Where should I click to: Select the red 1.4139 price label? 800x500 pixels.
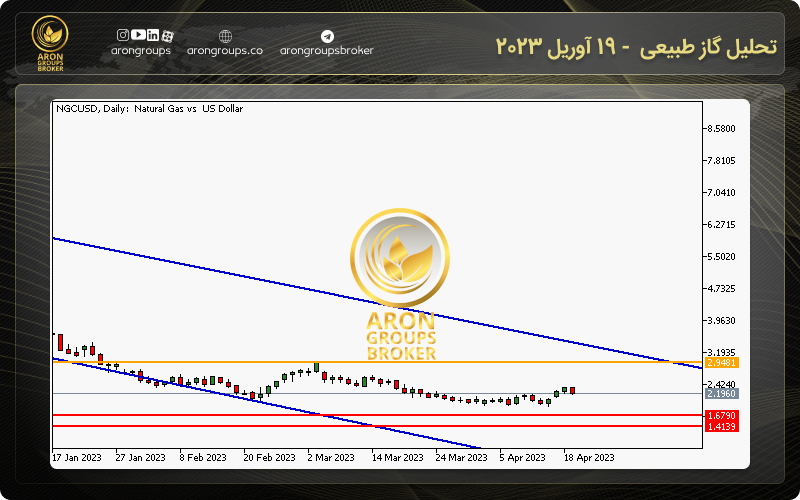(721, 426)
